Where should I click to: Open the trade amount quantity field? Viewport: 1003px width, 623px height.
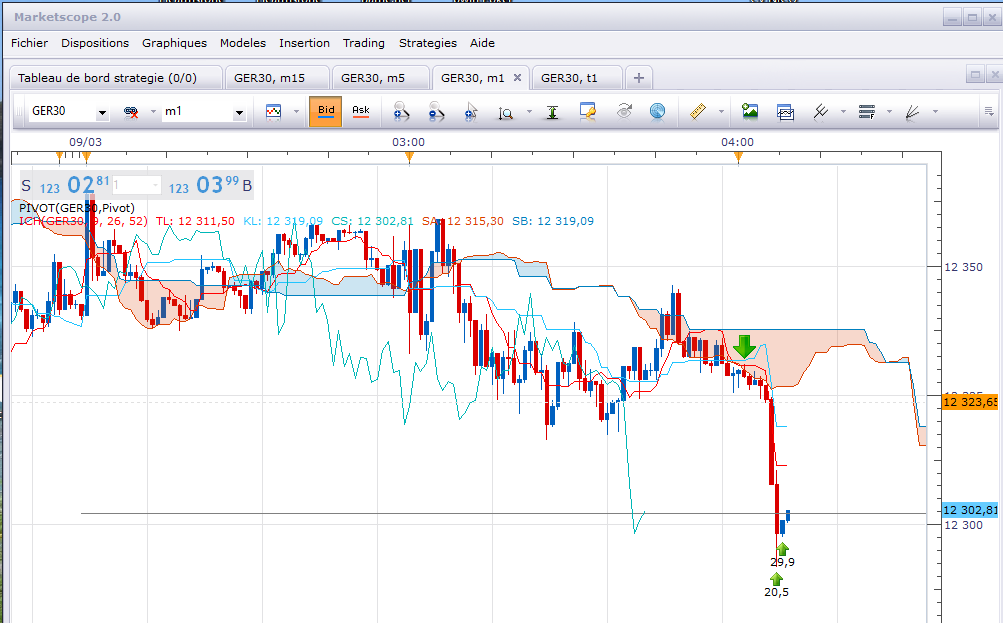click(x=137, y=185)
